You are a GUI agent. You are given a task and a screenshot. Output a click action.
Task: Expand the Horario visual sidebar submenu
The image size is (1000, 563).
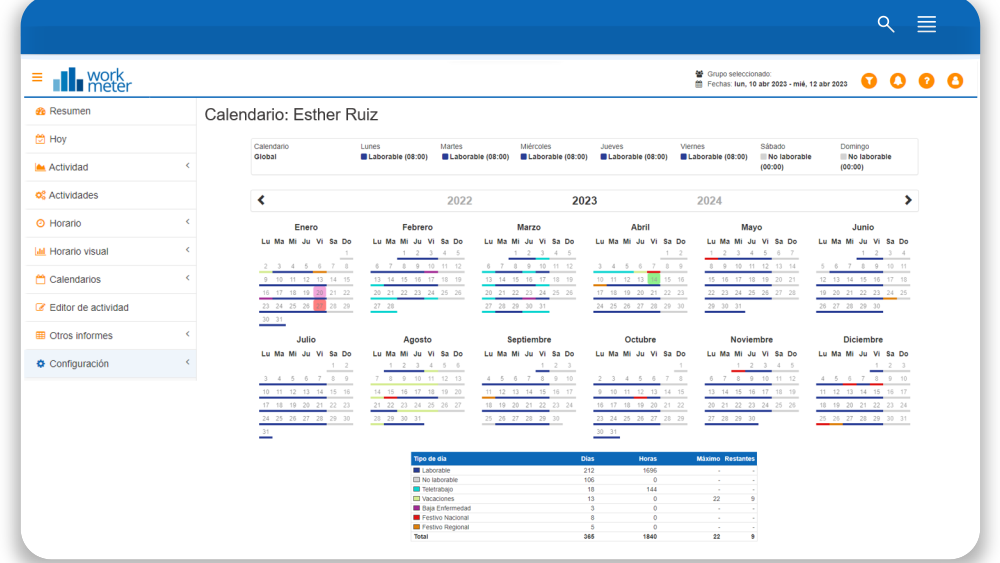coord(187,250)
